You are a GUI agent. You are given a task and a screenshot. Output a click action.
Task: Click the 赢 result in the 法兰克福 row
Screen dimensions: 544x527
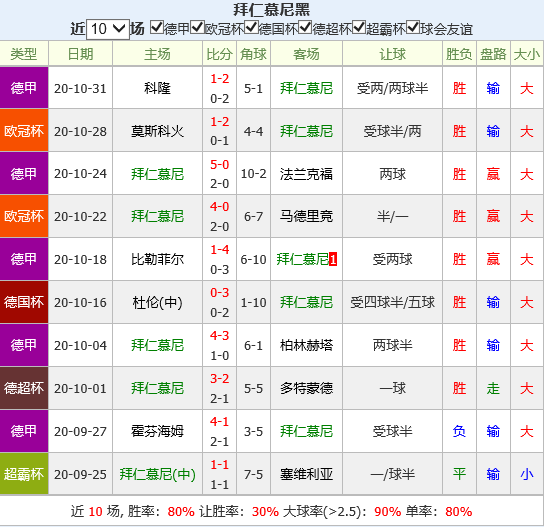(x=493, y=174)
